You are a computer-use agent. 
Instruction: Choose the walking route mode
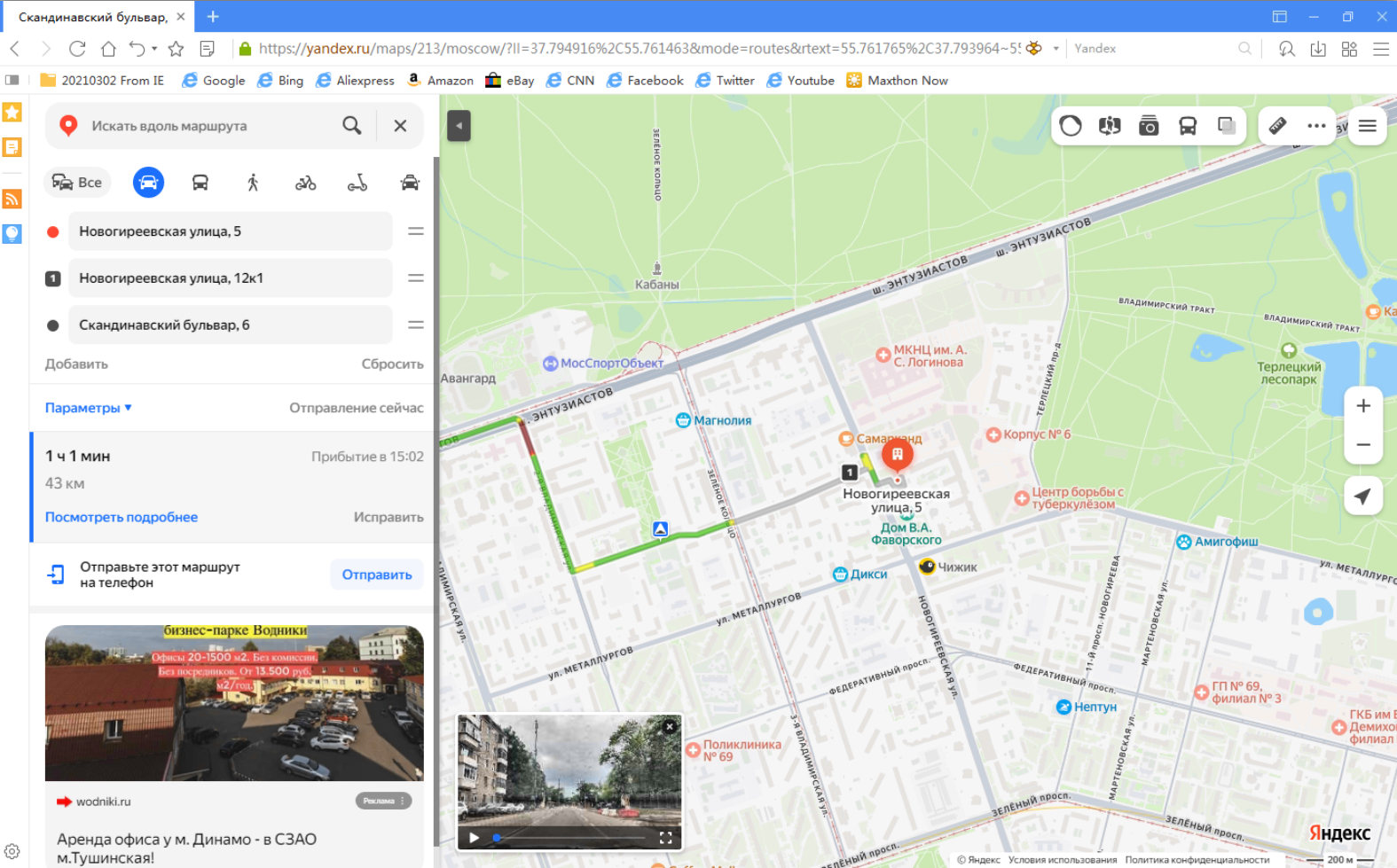[253, 183]
